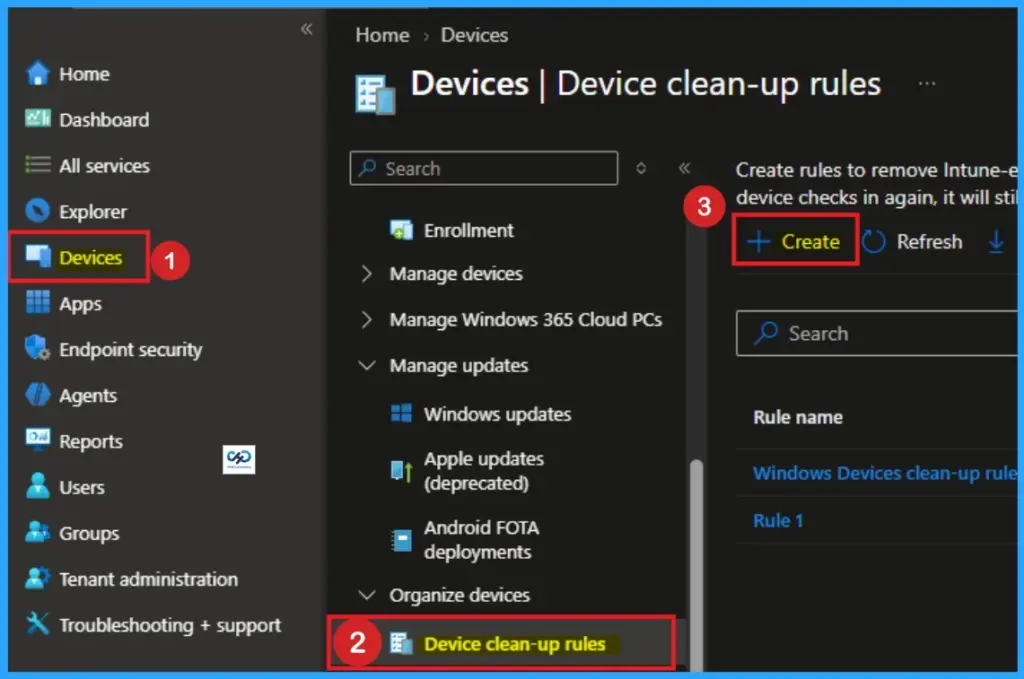Select Android FOTA deployments menu item
The image size is (1024, 679).
[481, 540]
